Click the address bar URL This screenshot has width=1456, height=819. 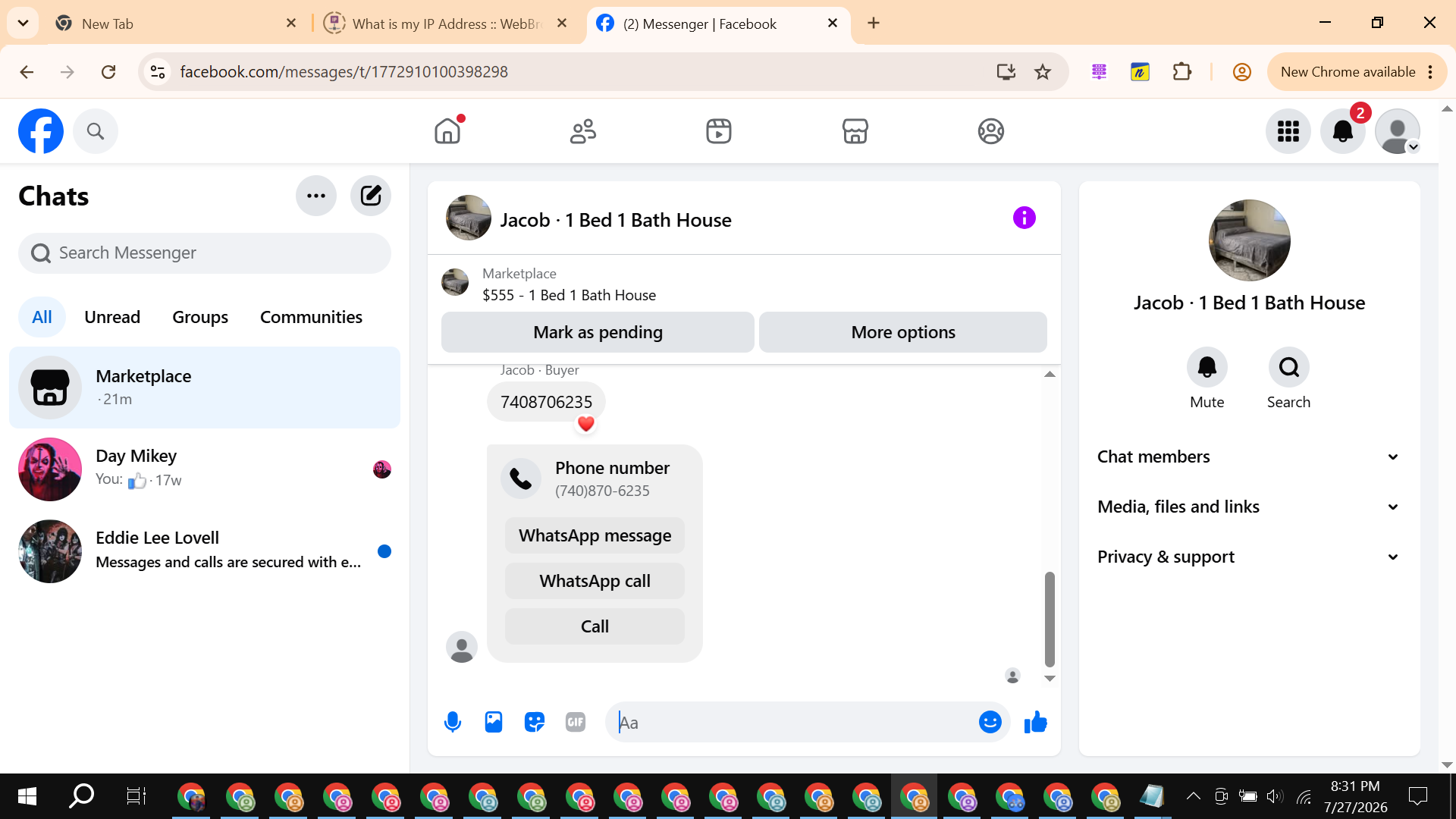point(344,72)
